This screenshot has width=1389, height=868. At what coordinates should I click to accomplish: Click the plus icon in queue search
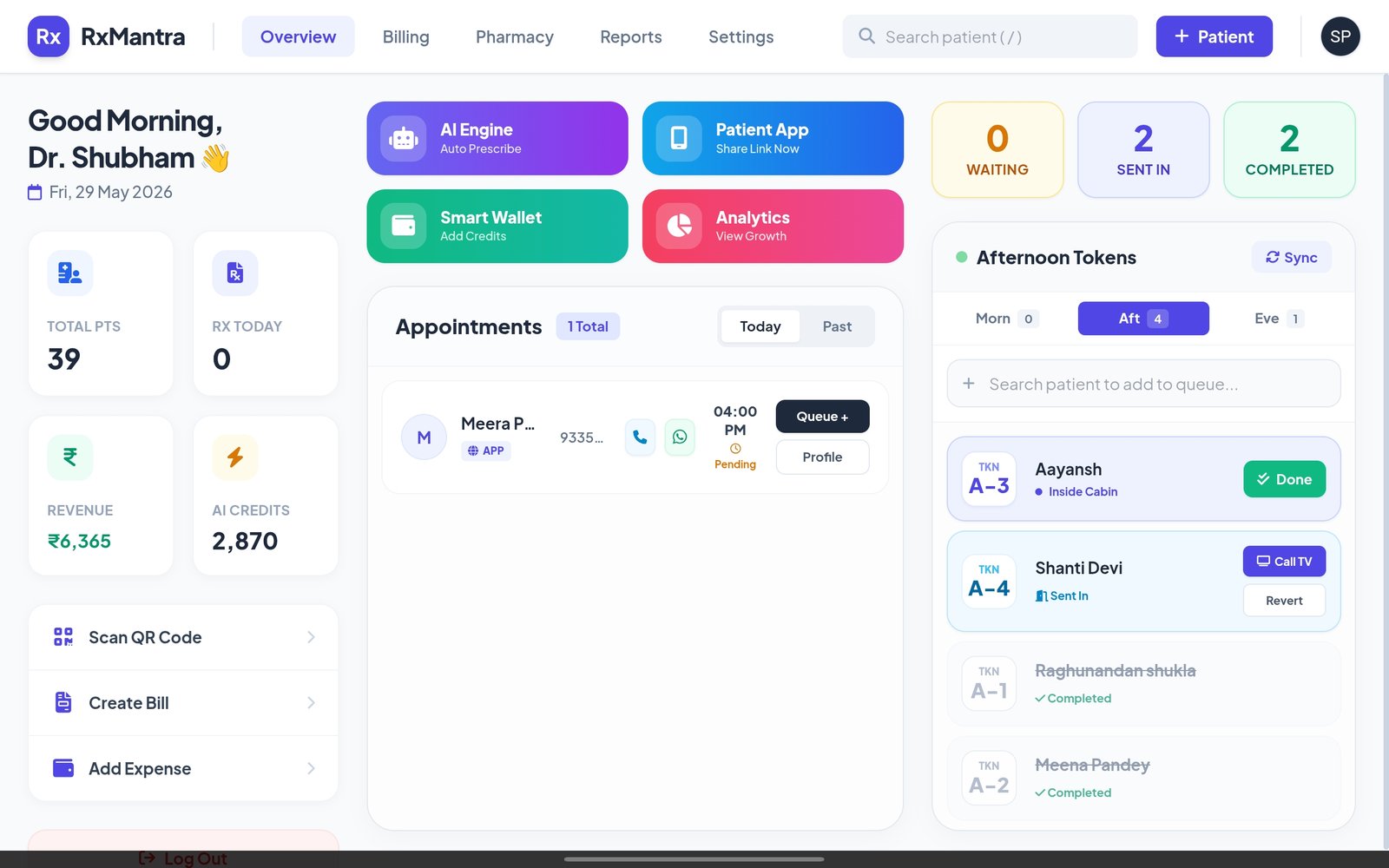(x=969, y=384)
